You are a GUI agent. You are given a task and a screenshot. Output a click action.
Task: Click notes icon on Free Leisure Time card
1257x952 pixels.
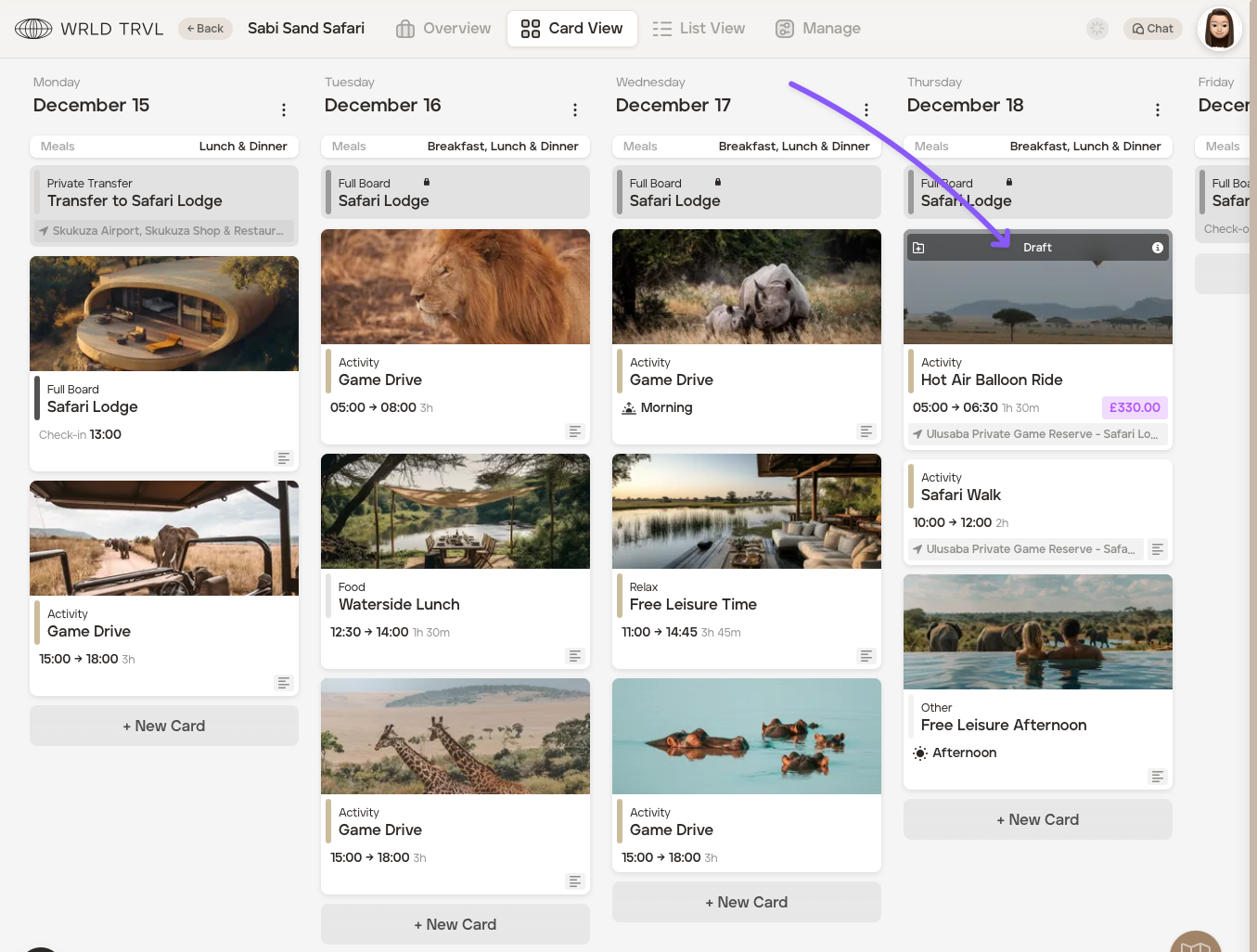coord(866,656)
